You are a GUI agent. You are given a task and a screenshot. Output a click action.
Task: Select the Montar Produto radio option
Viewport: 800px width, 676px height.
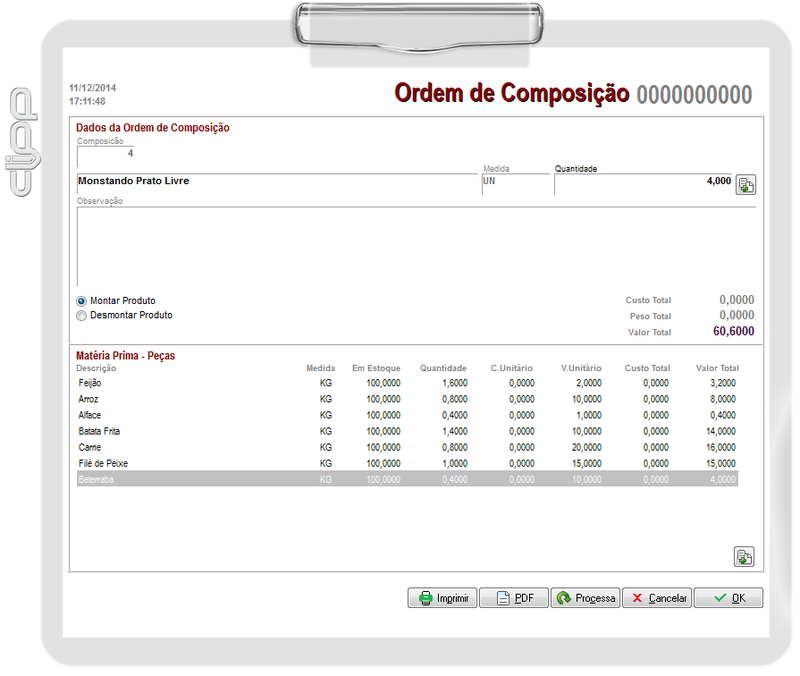pyautogui.click(x=82, y=301)
